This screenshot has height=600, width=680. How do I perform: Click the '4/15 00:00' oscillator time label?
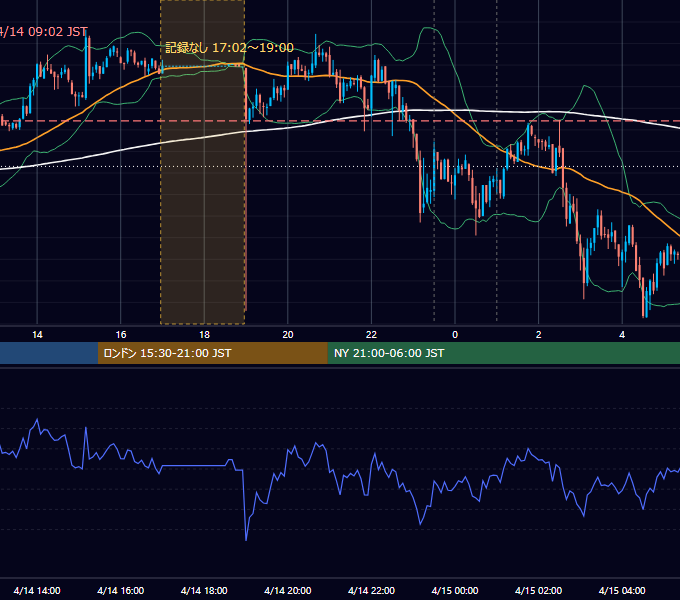[455, 591]
